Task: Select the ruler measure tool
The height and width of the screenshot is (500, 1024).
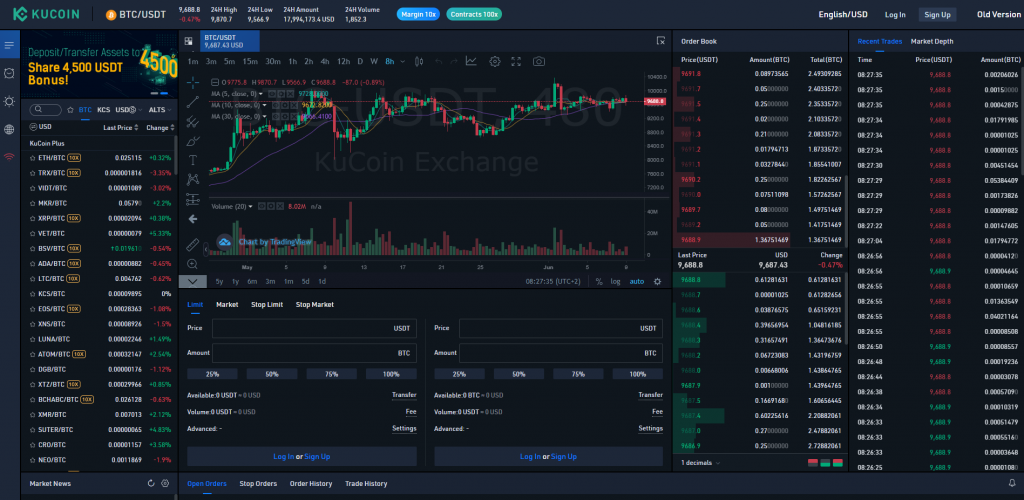Action: click(193, 244)
